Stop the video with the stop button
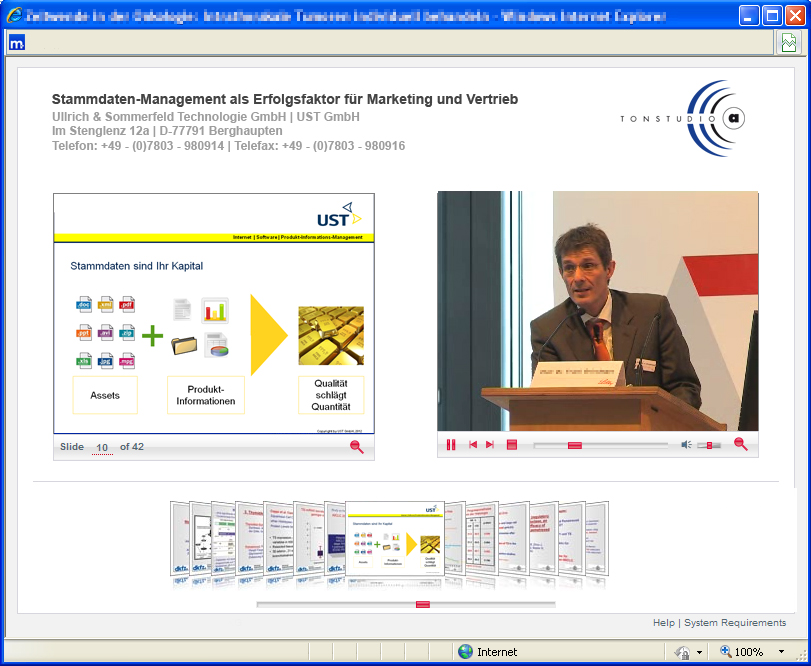The height and width of the screenshot is (666, 811). pos(512,445)
